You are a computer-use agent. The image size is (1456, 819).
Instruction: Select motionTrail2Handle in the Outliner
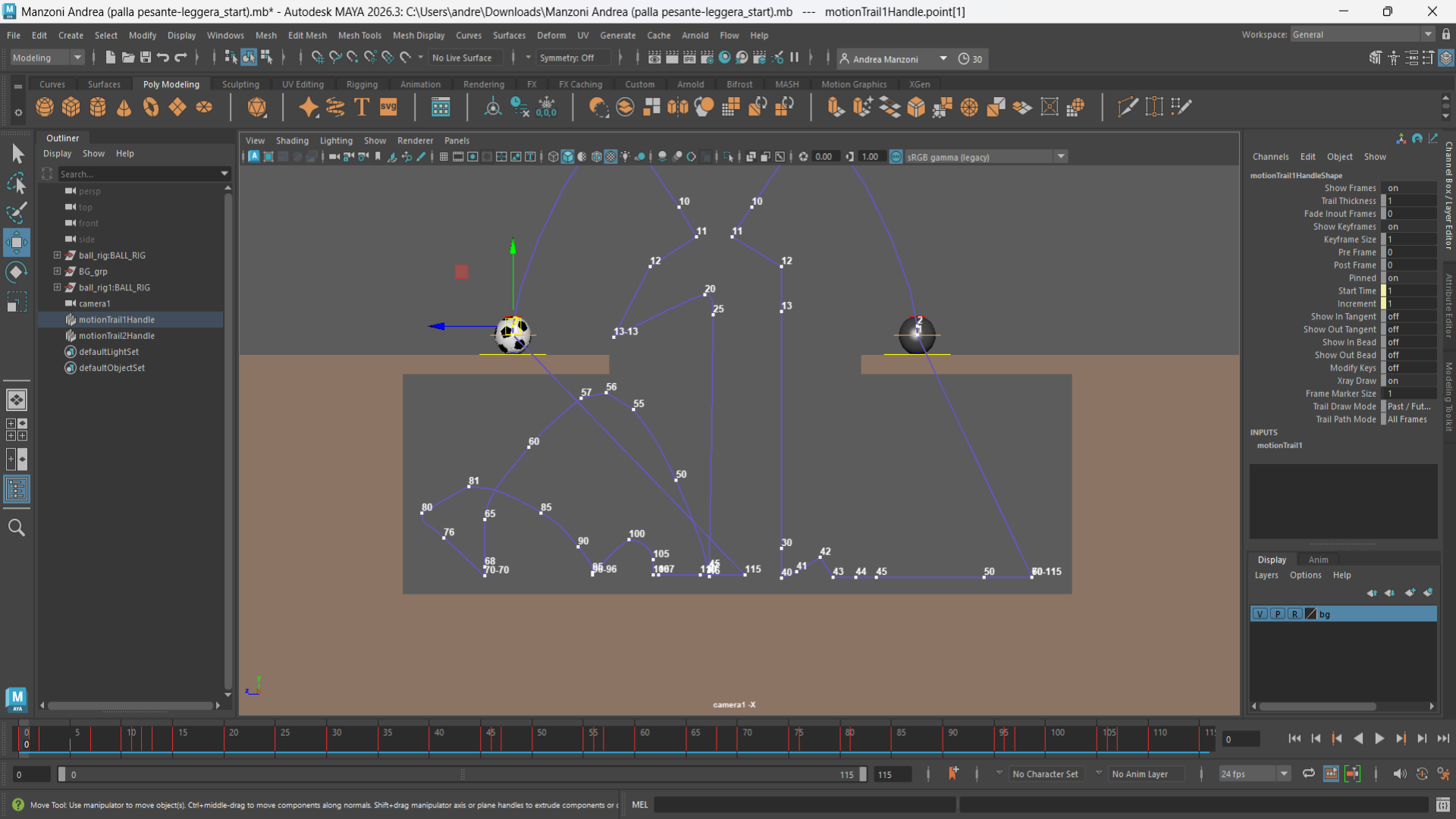pyautogui.click(x=117, y=336)
